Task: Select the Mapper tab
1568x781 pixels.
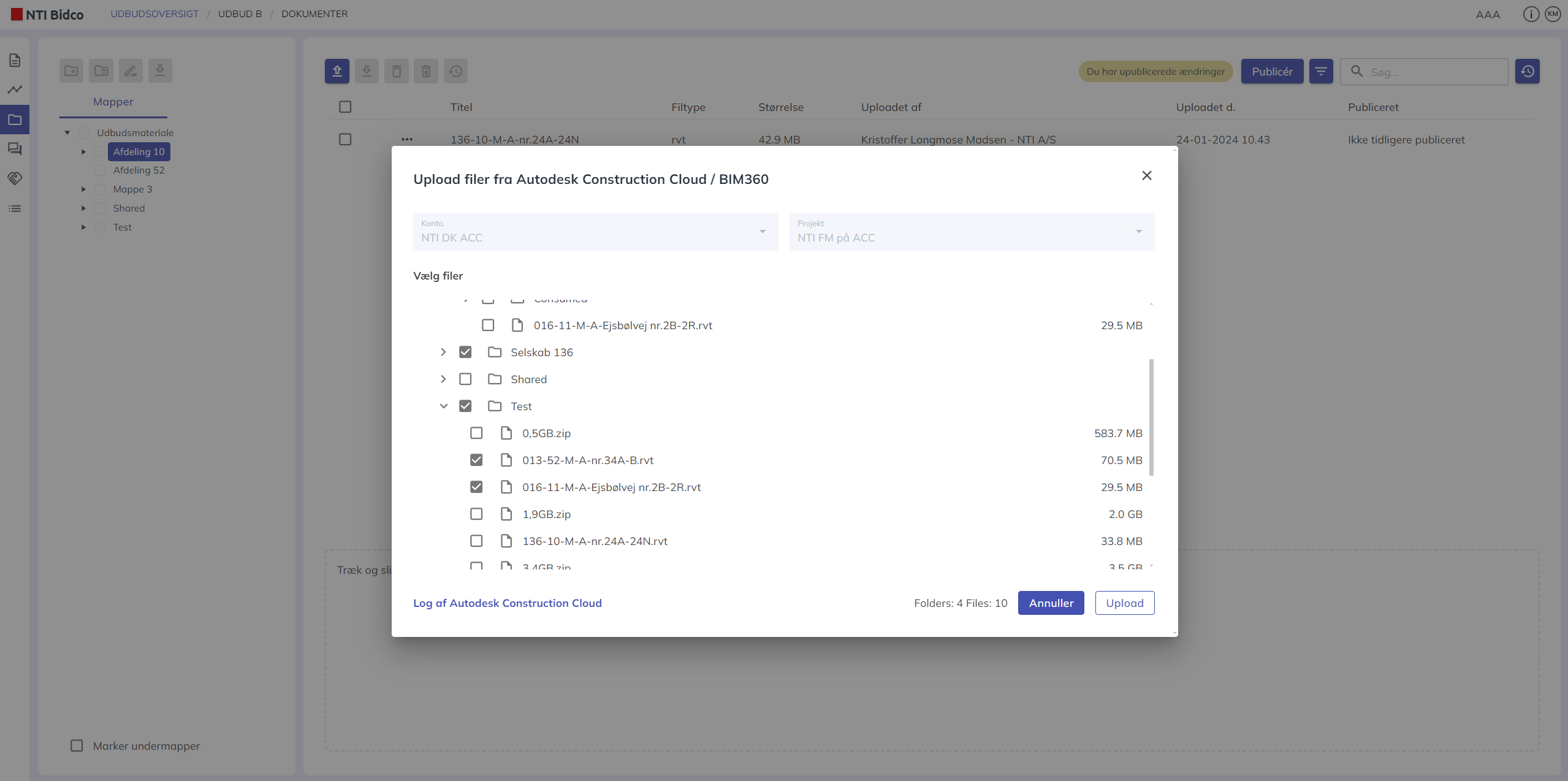Action: click(113, 102)
